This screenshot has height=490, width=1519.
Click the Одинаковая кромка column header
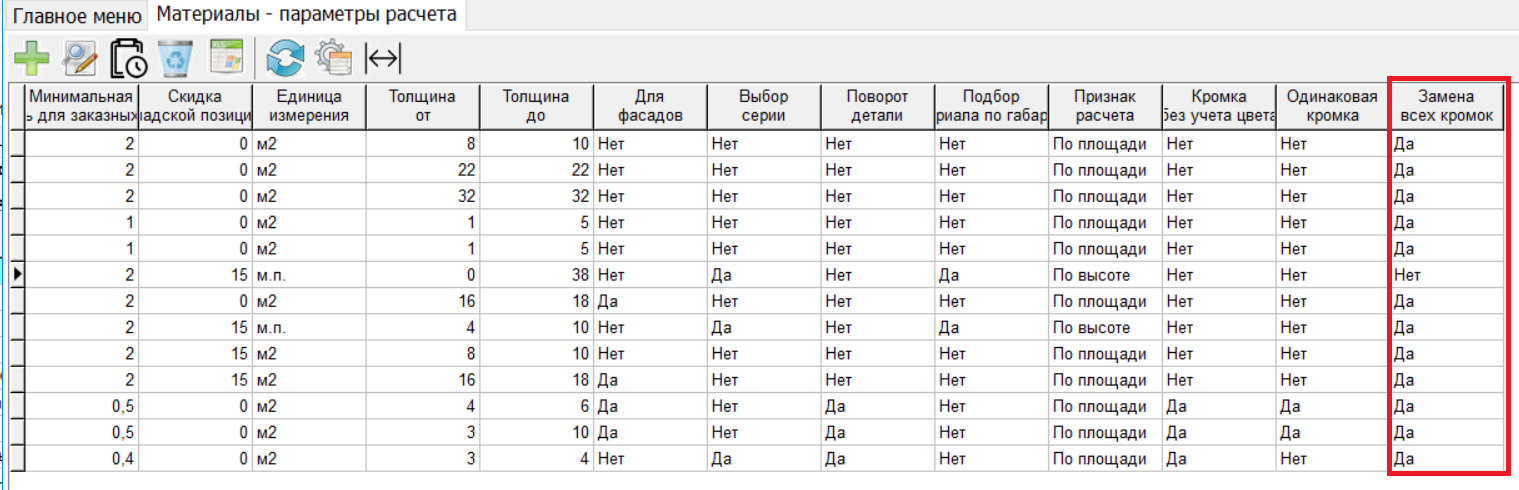point(1332,106)
